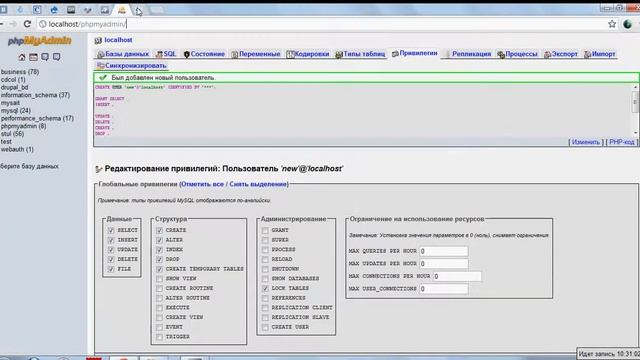Open the information_schema database
640x360 pixels.
coord(35,95)
